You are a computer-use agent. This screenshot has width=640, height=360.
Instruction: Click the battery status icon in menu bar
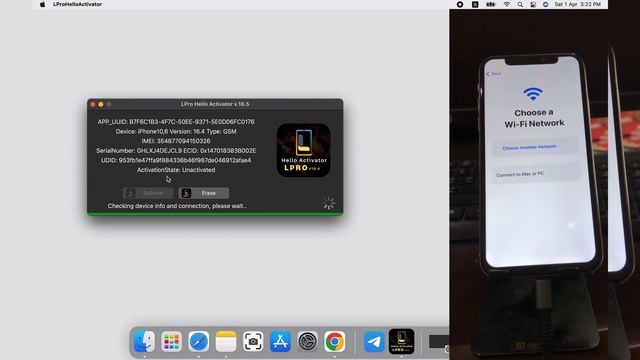point(491,4)
